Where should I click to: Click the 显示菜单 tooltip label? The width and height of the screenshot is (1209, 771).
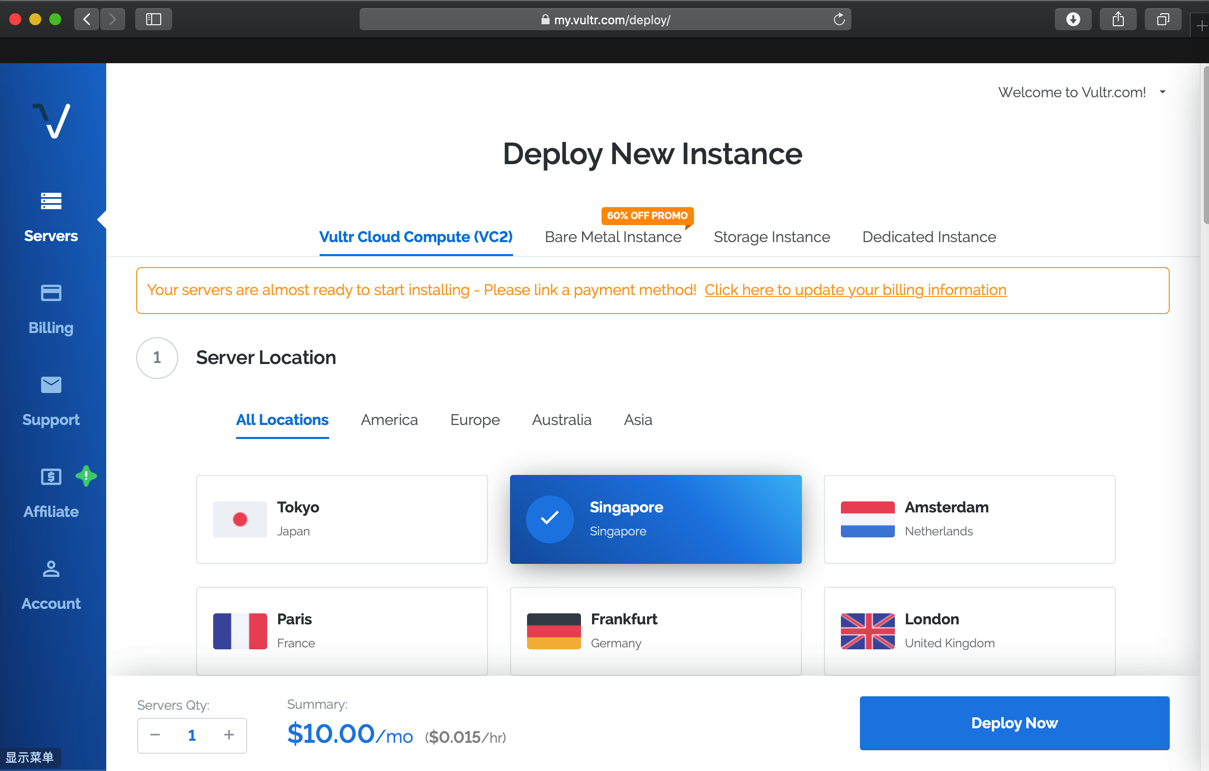[30, 758]
